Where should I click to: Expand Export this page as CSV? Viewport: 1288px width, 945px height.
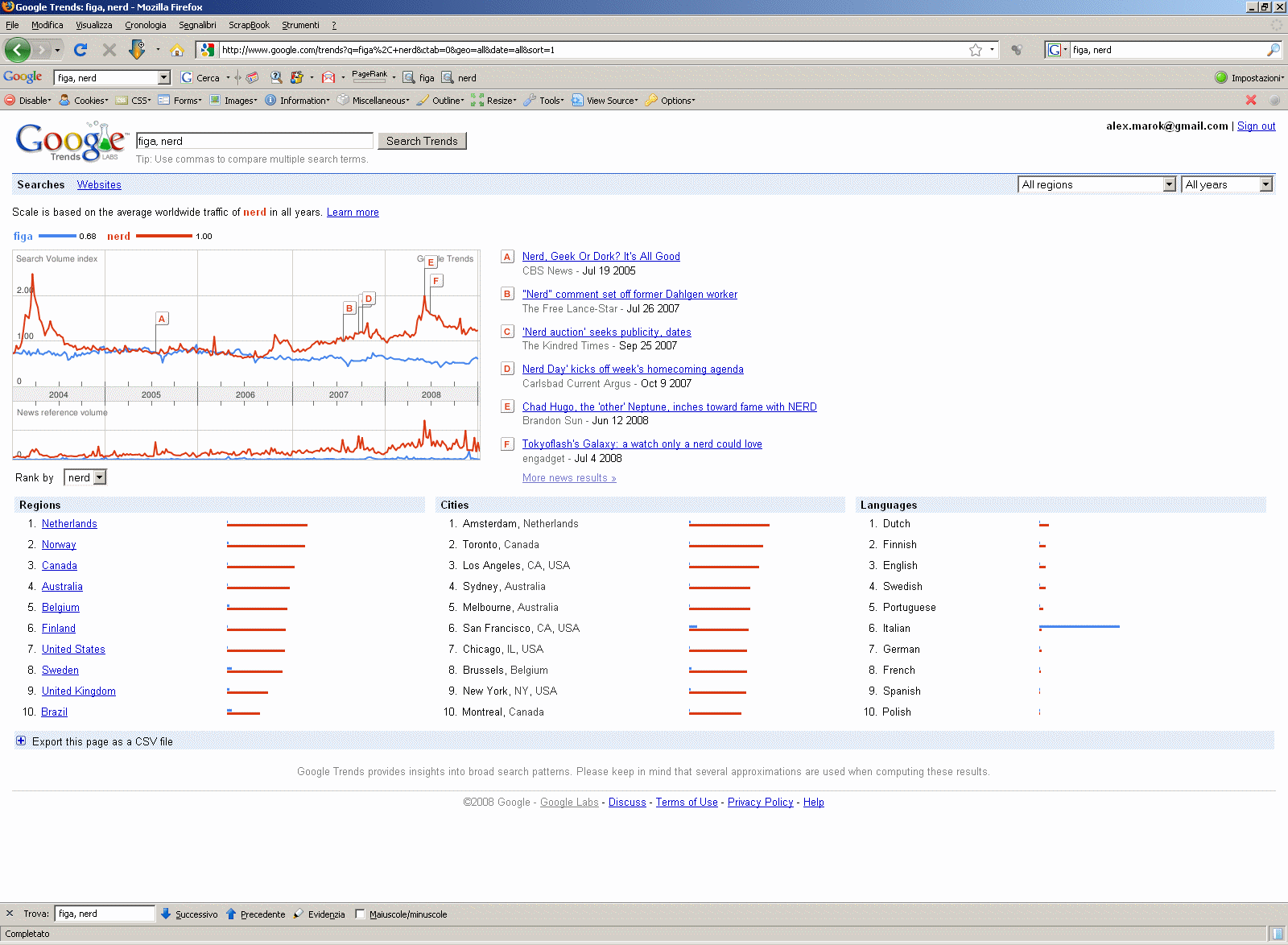point(21,741)
